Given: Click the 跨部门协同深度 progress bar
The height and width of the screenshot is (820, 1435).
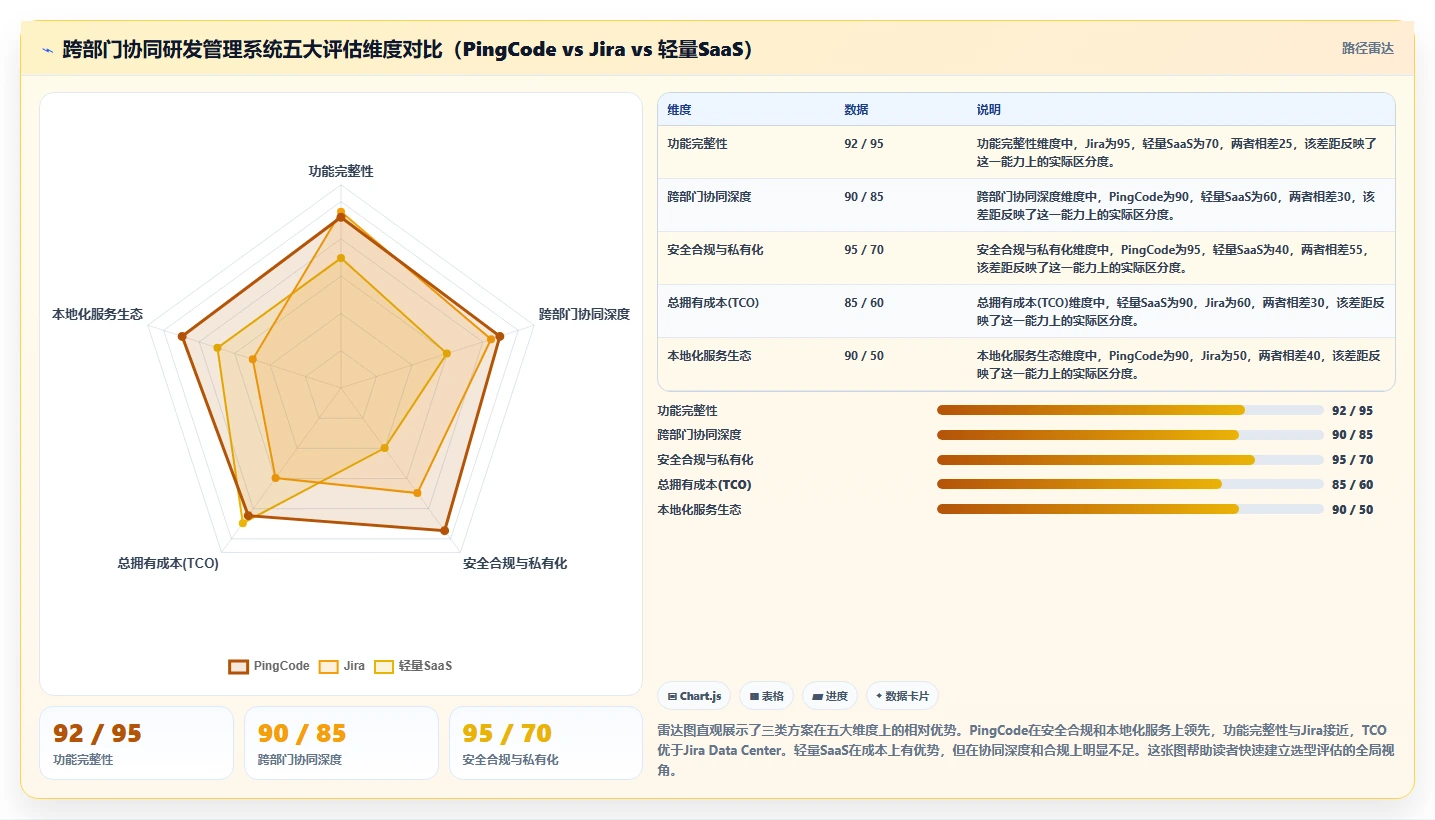Looking at the screenshot, I should coord(1130,435).
